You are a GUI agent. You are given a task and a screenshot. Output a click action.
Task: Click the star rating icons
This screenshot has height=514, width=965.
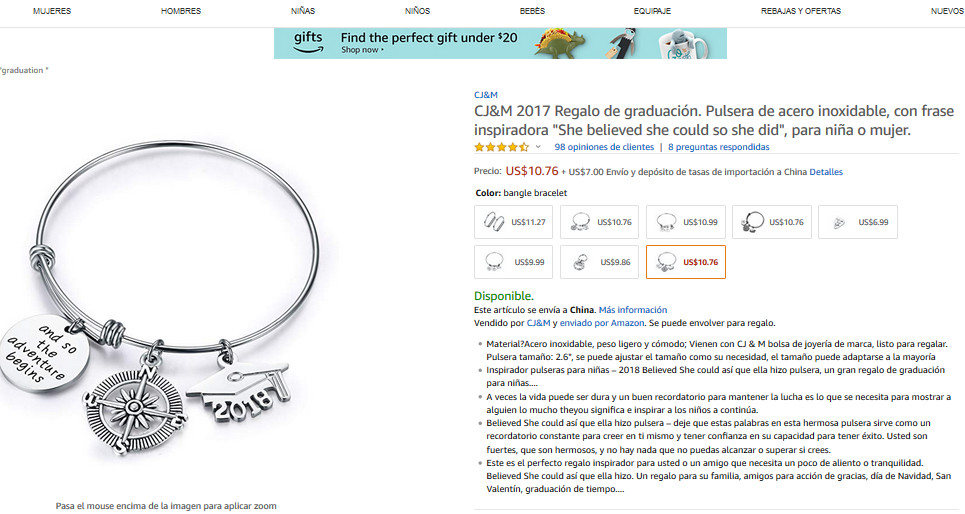click(501, 147)
